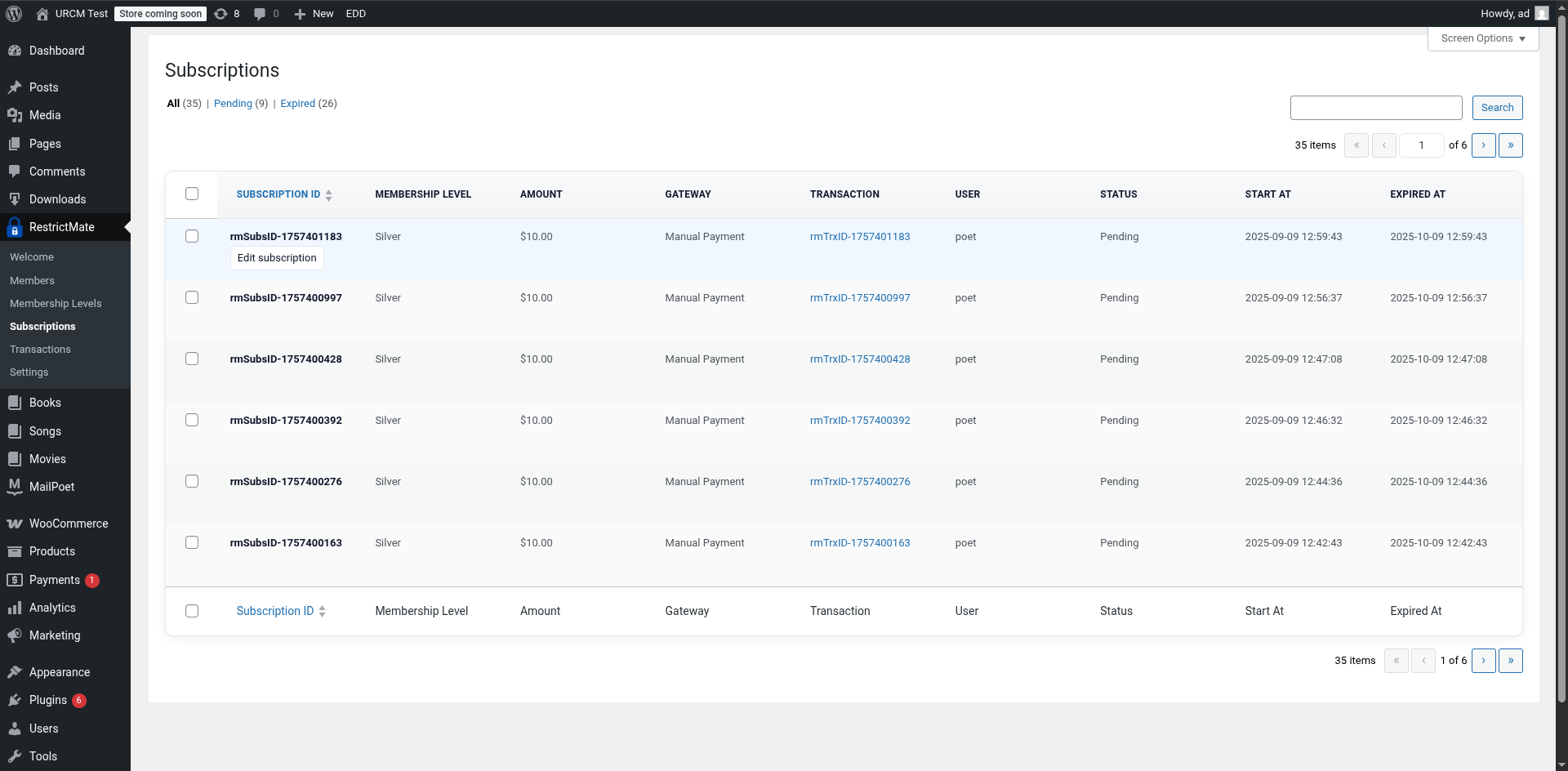Open the Welcome submenu item
Viewport: 1568px width, 771px height.
(x=32, y=256)
